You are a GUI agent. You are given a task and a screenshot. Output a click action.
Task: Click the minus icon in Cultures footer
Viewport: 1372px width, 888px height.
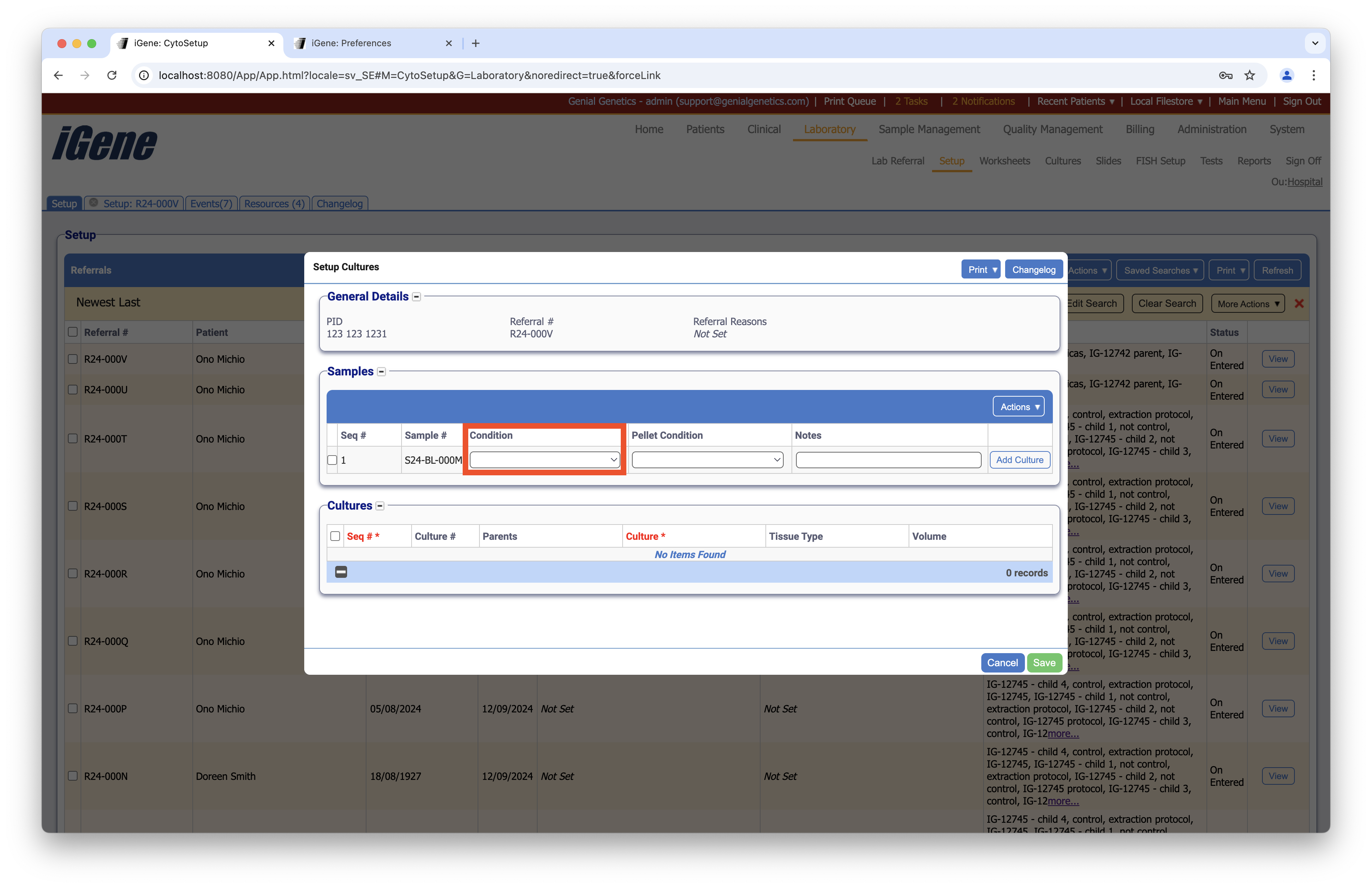[341, 572]
